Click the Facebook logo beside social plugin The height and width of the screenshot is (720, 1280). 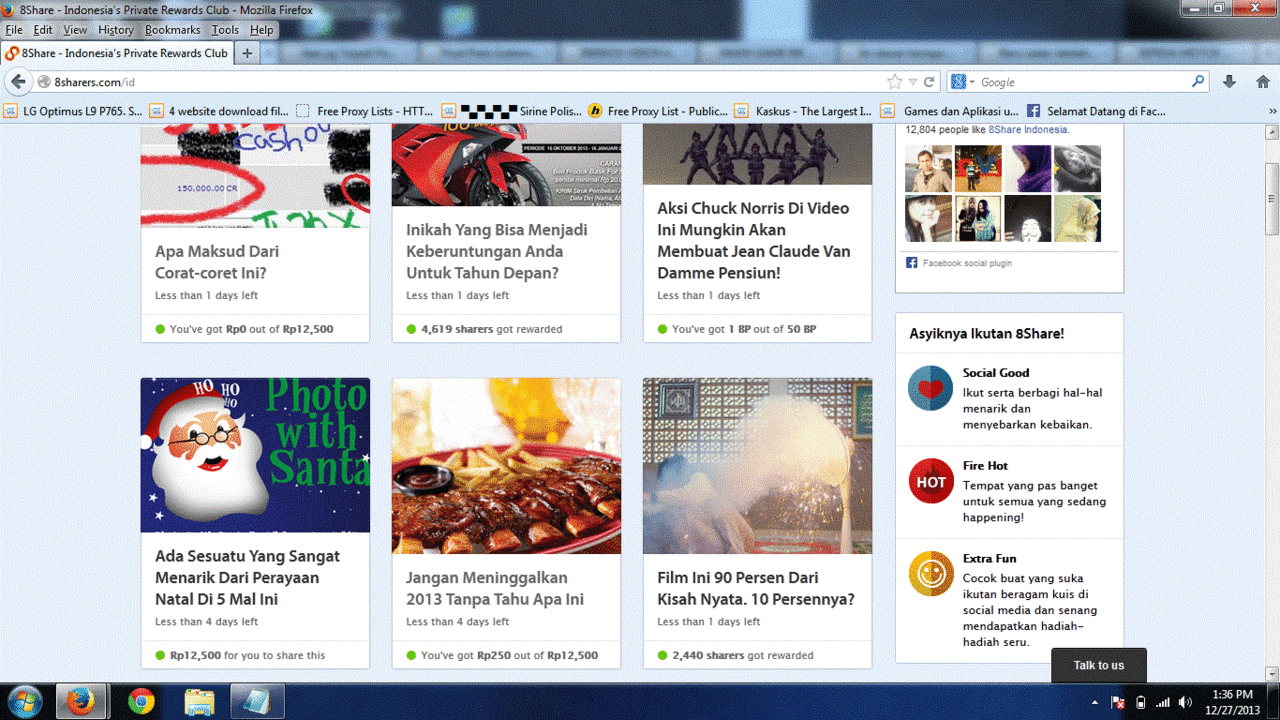pyautogui.click(x=911, y=263)
